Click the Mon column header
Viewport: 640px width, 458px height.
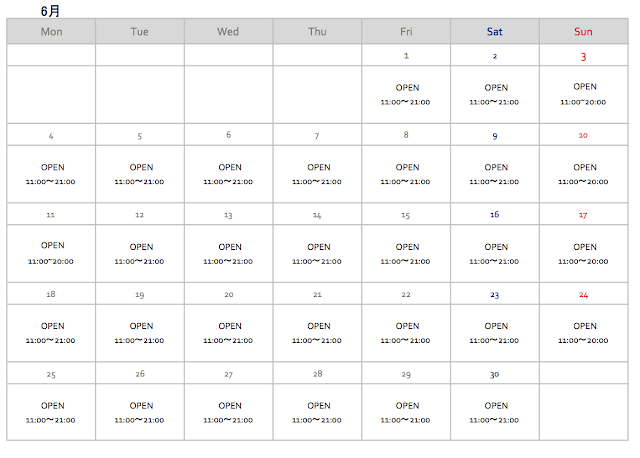click(x=52, y=32)
